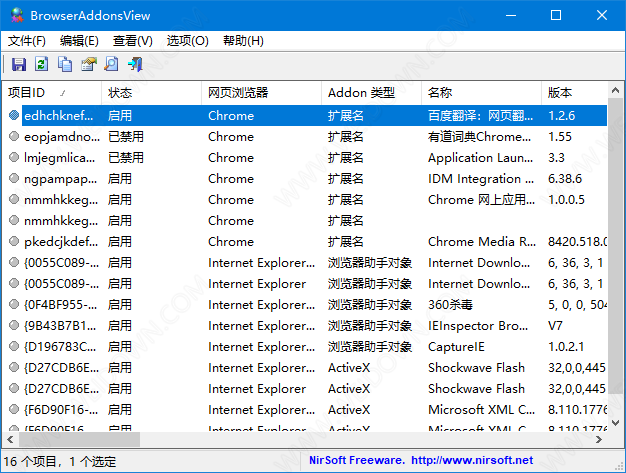This screenshot has height=473, width=626.
Task: Select the IEInspector Bro... name cell
Action: [x=477, y=326]
